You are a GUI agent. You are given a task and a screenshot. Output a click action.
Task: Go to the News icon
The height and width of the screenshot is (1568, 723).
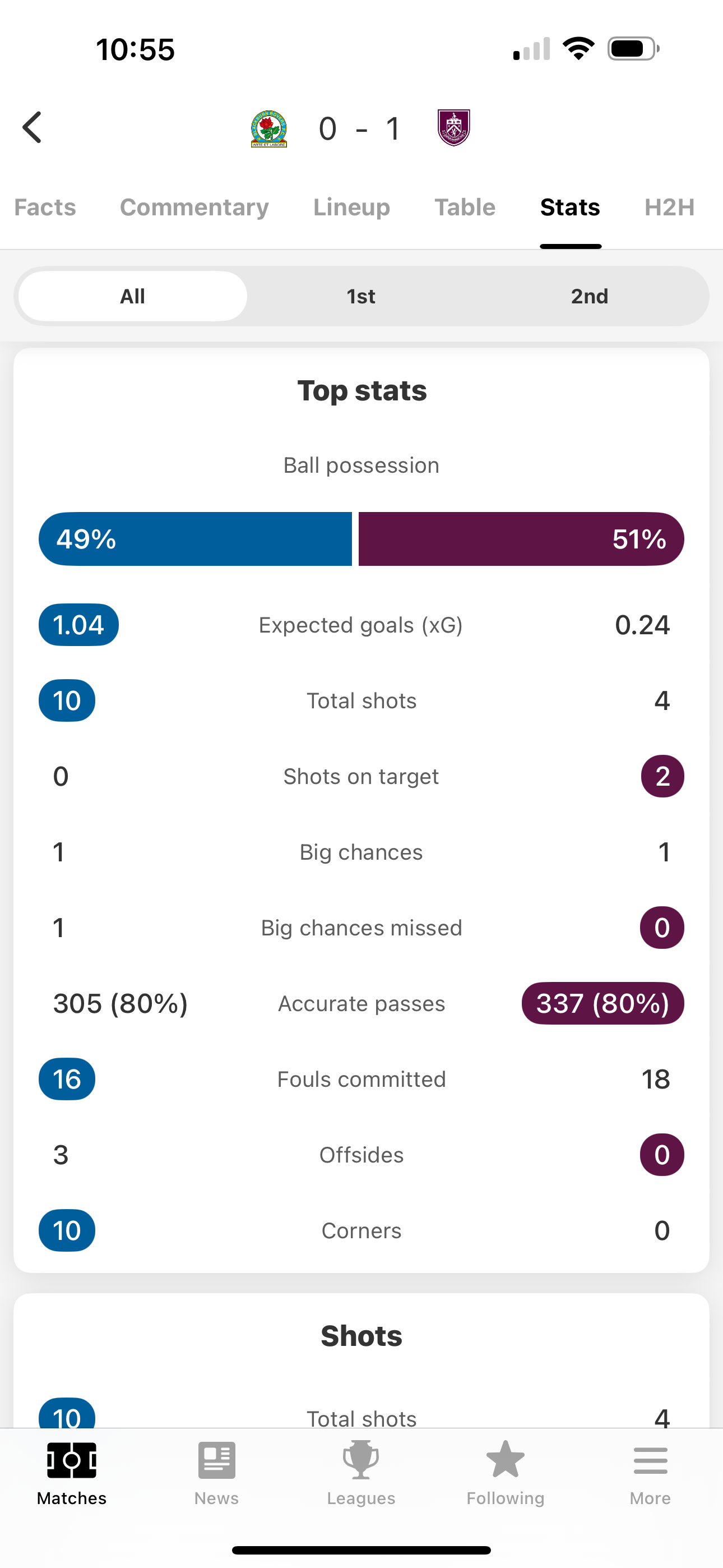click(x=217, y=1460)
